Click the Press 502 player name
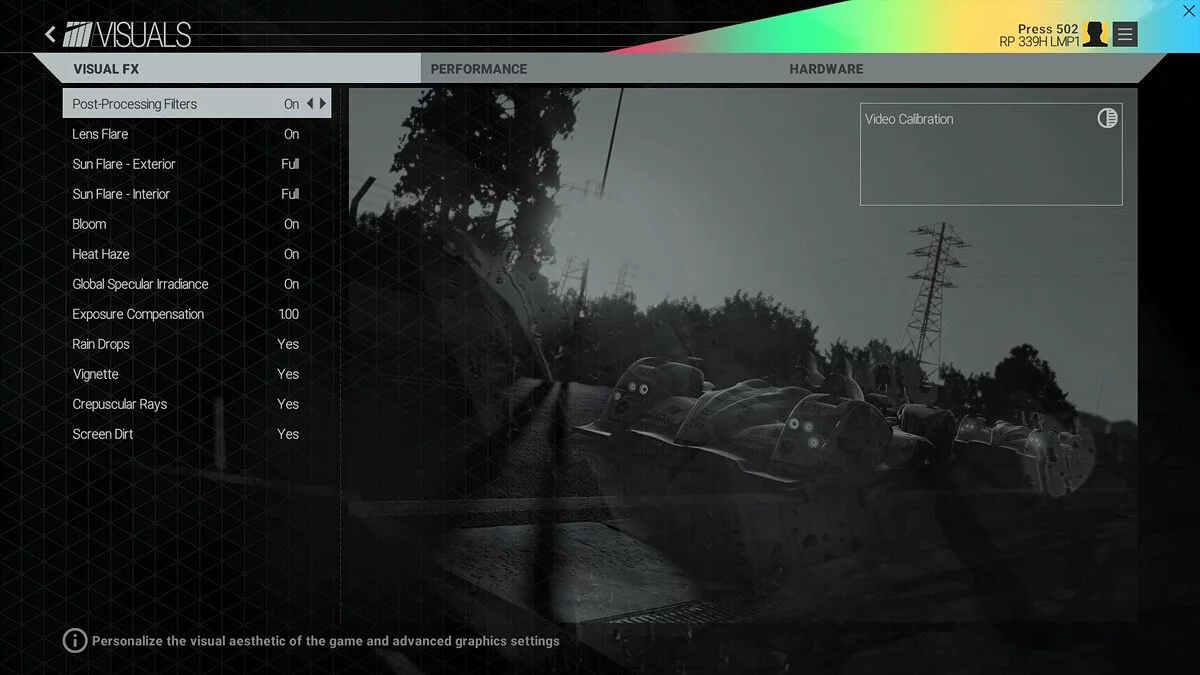 1048,29
